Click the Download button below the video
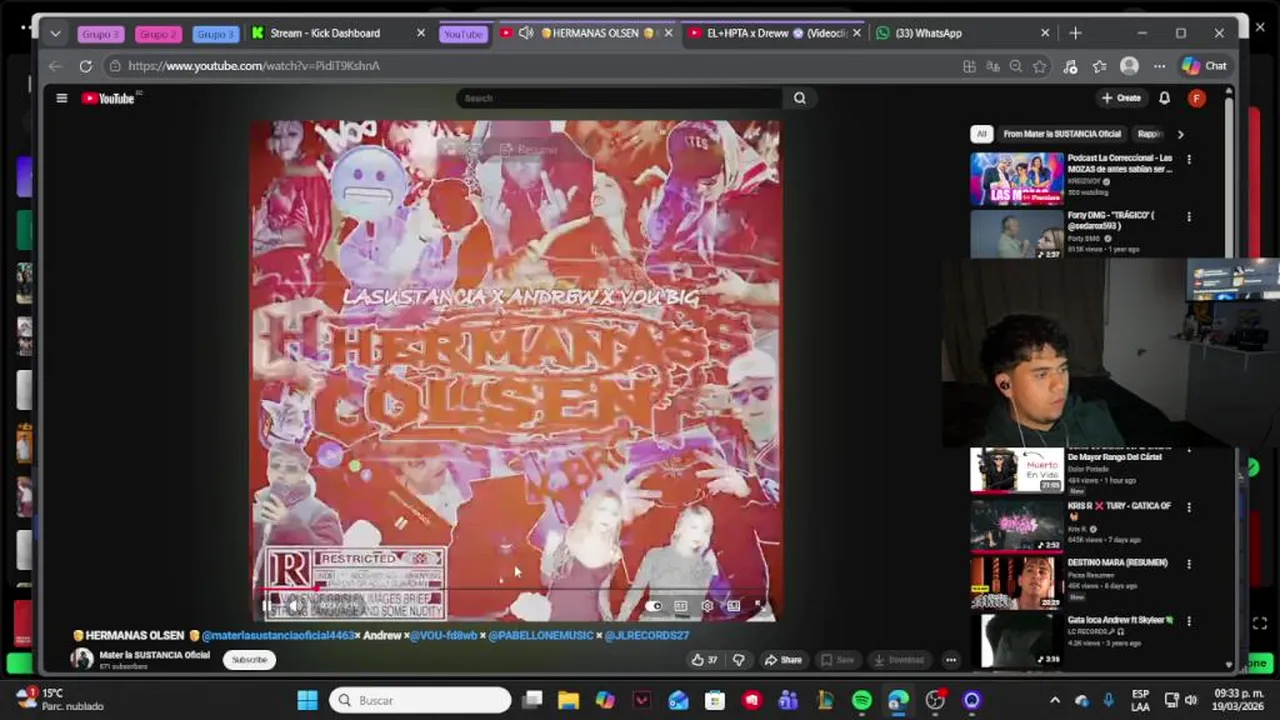The image size is (1280, 720). 898,660
